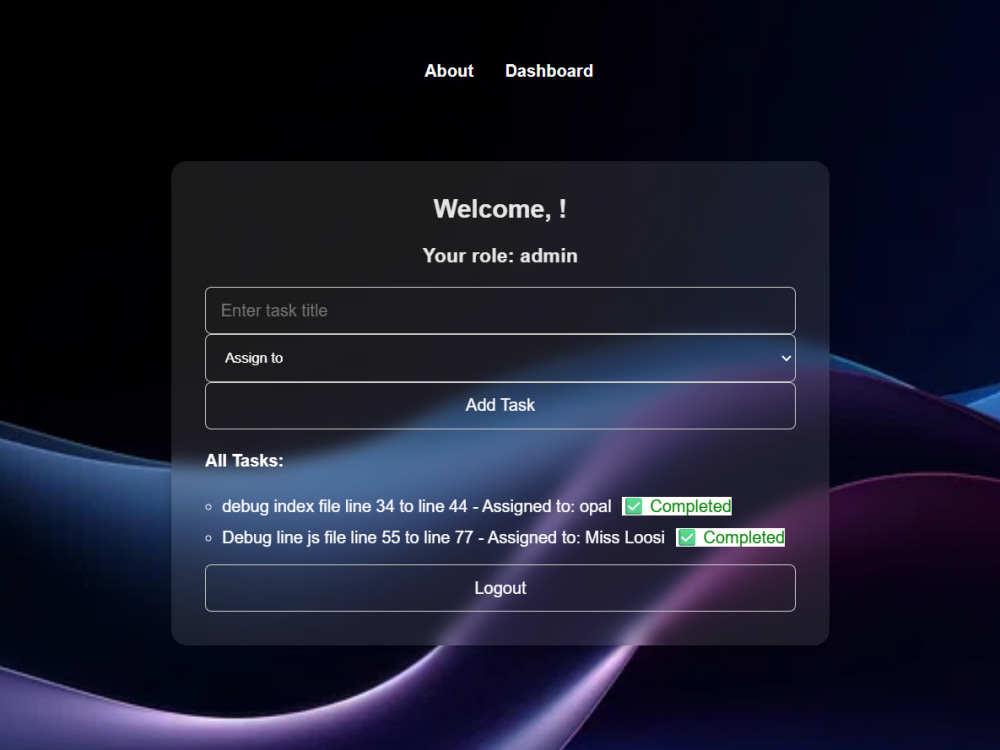Click the 'Welcome, !' heading

500,209
